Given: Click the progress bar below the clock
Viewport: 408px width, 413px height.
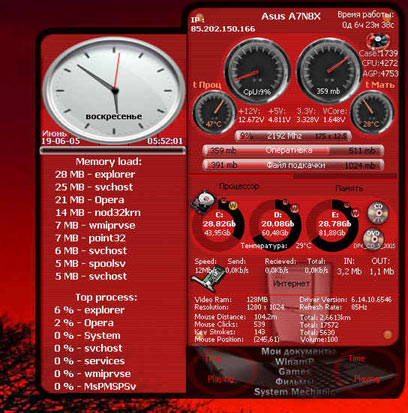Looking at the screenshot, I should [x=112, y=150].
